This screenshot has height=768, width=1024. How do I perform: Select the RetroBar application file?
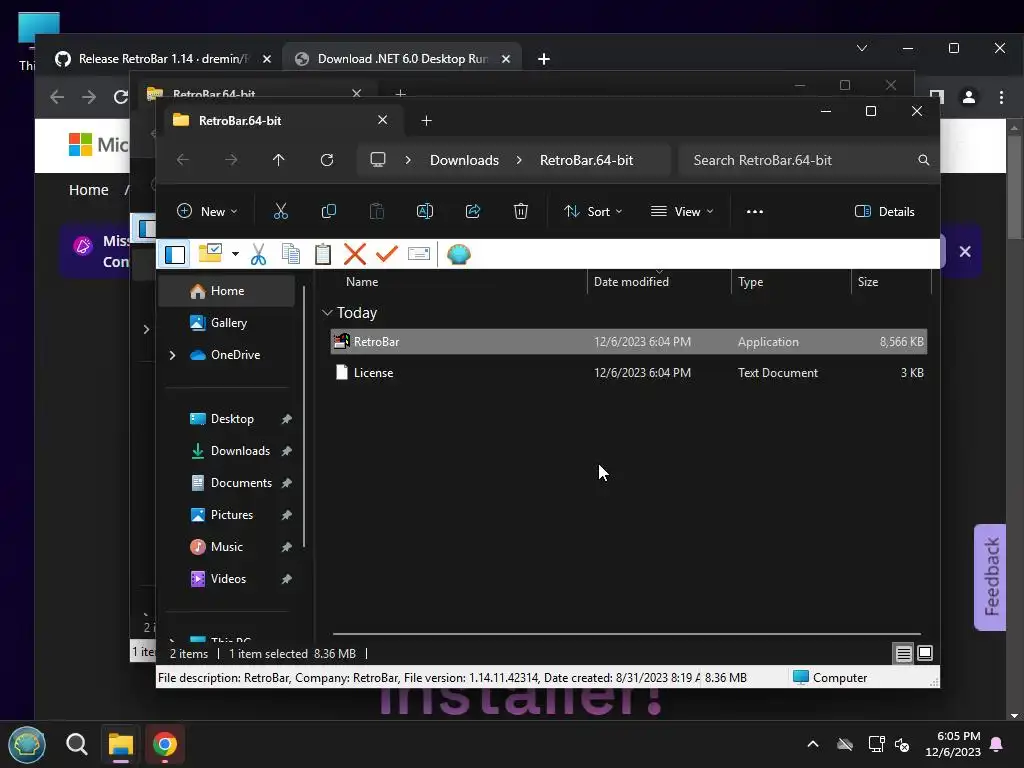(x=628, y=342)
